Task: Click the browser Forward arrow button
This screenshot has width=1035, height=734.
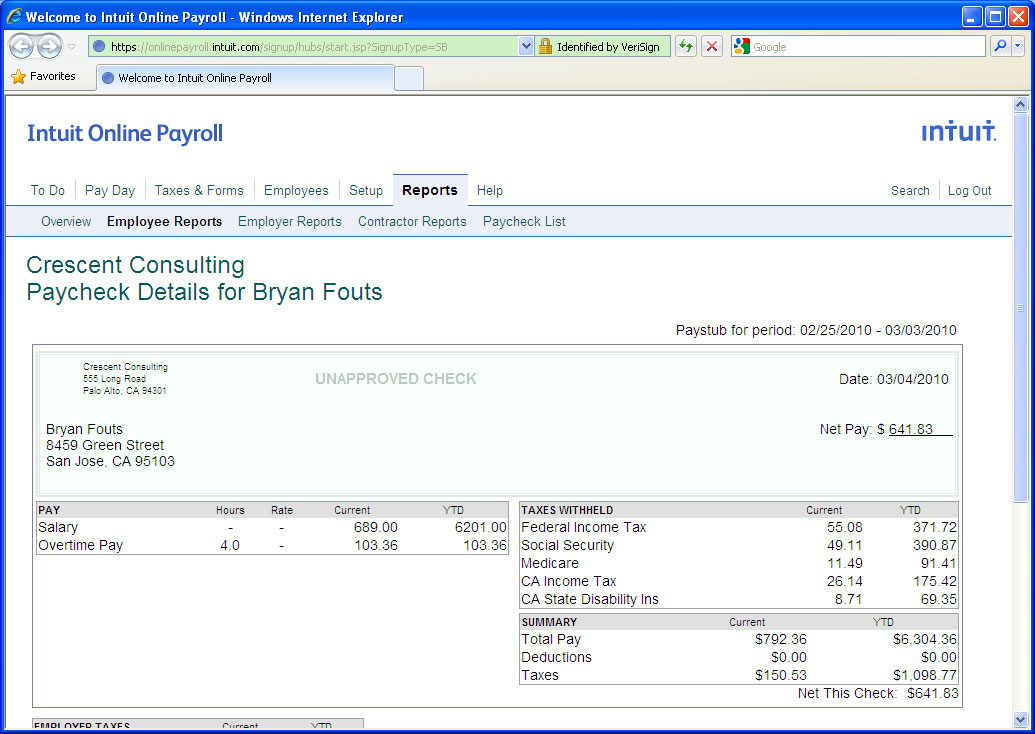Action: point(50,46)
